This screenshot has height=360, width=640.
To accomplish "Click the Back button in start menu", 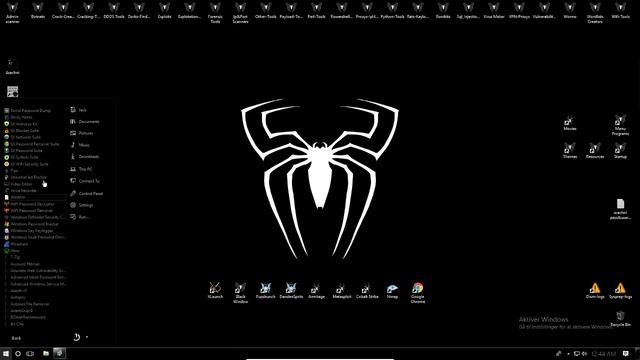I will pyautogui.click(x=16, y=338).
